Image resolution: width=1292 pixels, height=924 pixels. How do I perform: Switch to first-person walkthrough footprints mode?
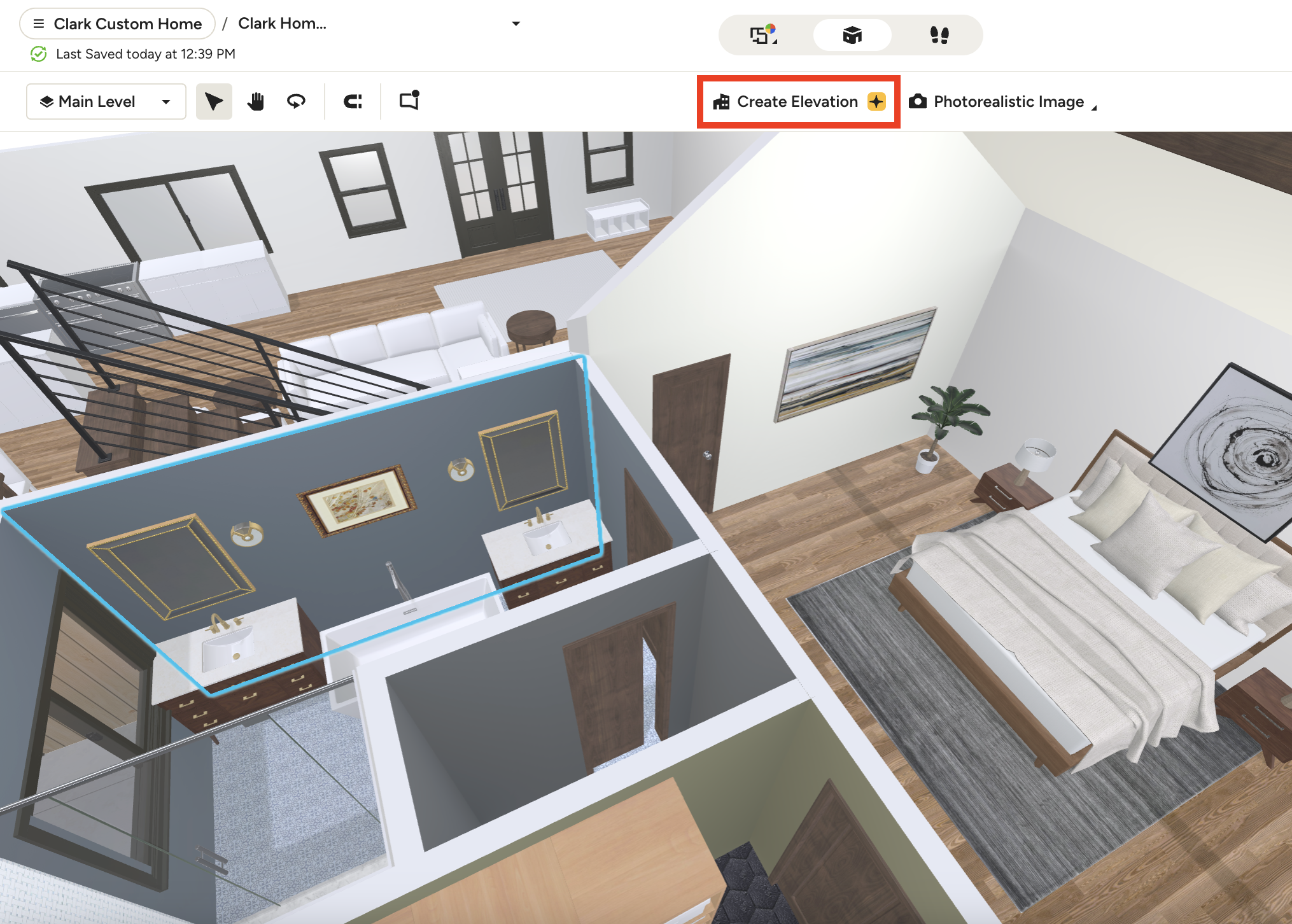(x=939, y=35)
